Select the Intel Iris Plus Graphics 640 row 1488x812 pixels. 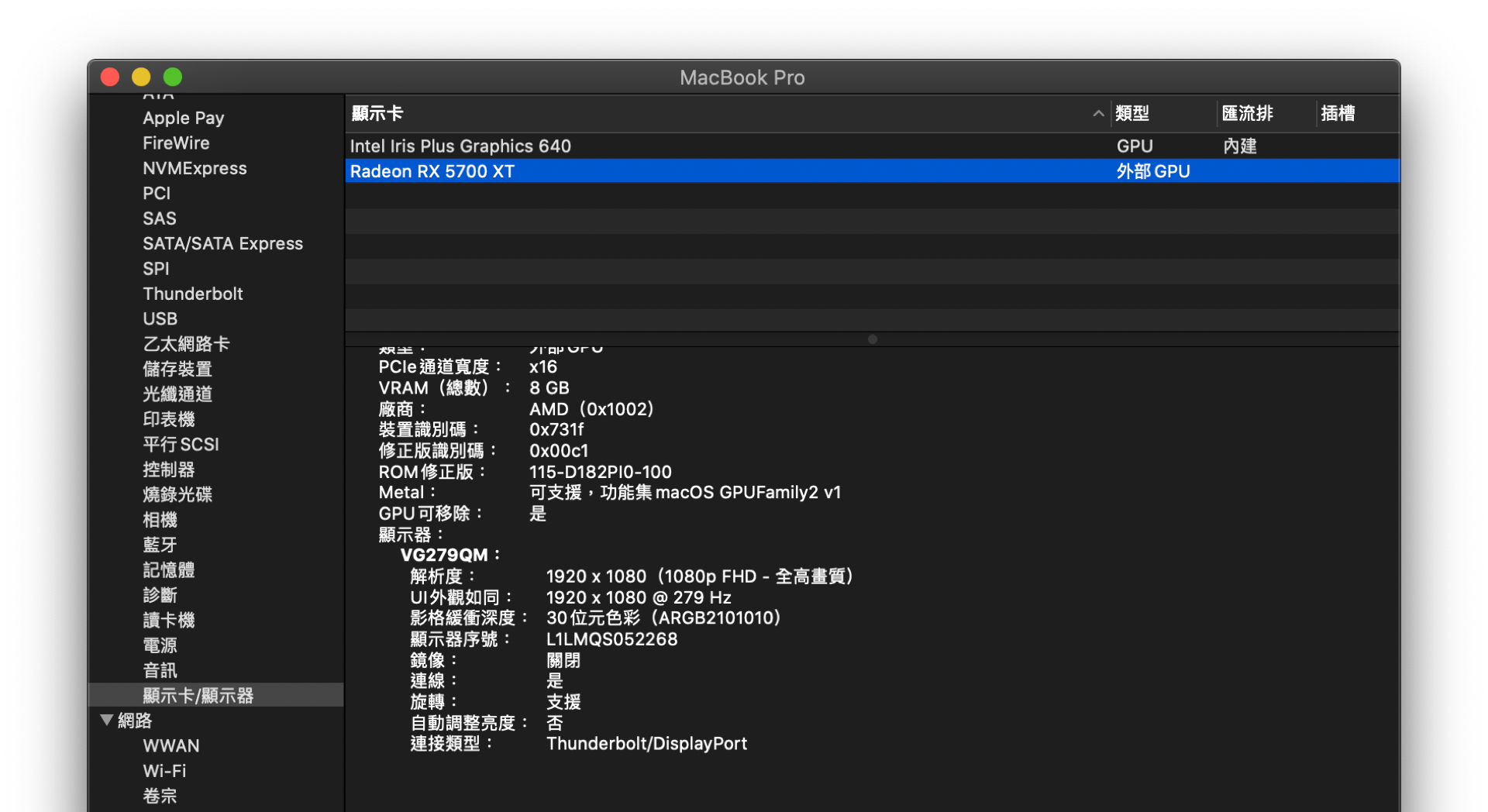click(x=872, y=146)
